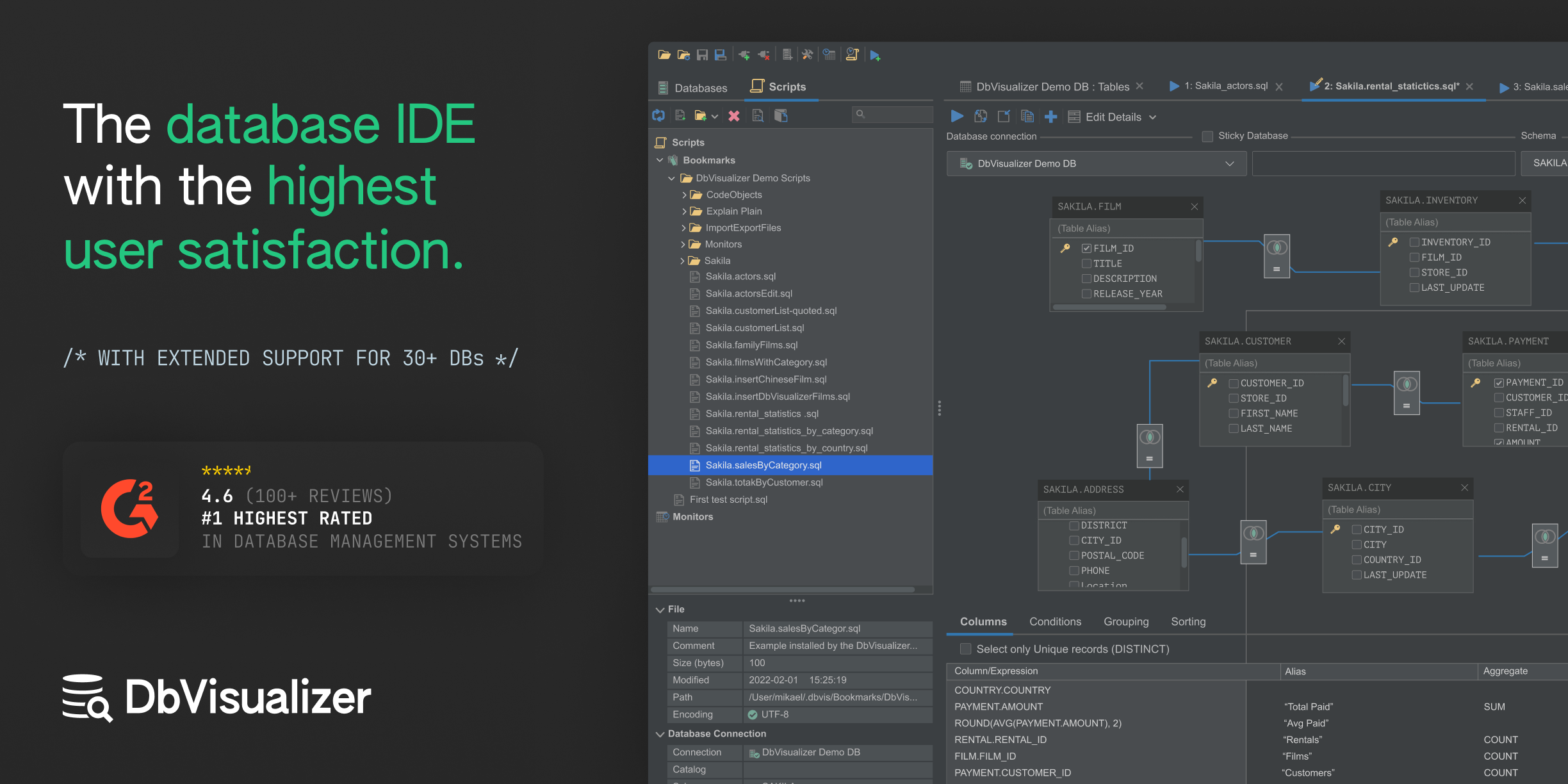Viewport: 1568px width, 784px height.
Task: Click join icon between FILM and INVENTORY
Action: tap(1277, 256)
